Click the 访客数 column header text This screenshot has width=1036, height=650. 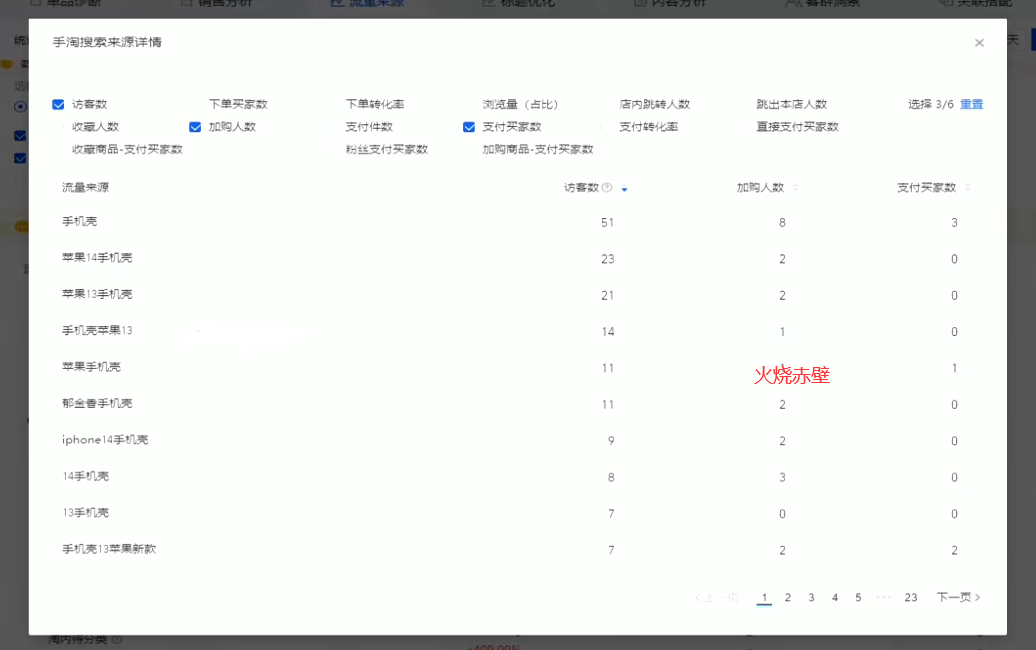click(x=581, y=188)
